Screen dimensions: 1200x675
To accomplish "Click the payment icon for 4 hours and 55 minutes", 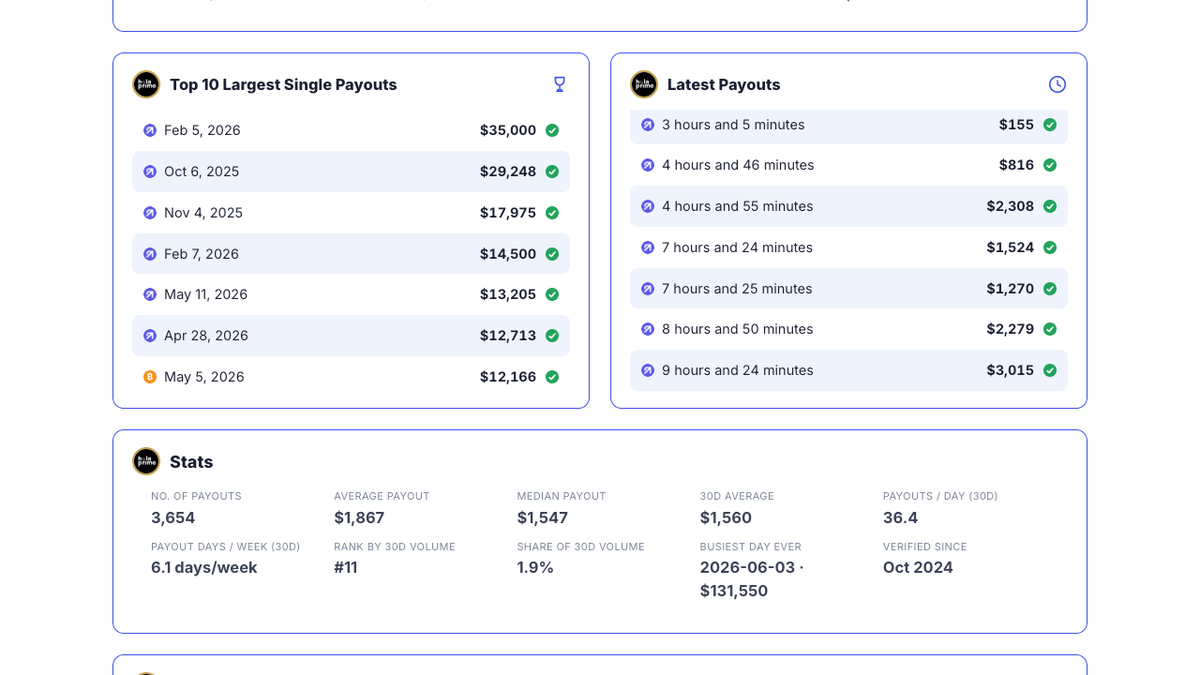I will coord(648,206).
